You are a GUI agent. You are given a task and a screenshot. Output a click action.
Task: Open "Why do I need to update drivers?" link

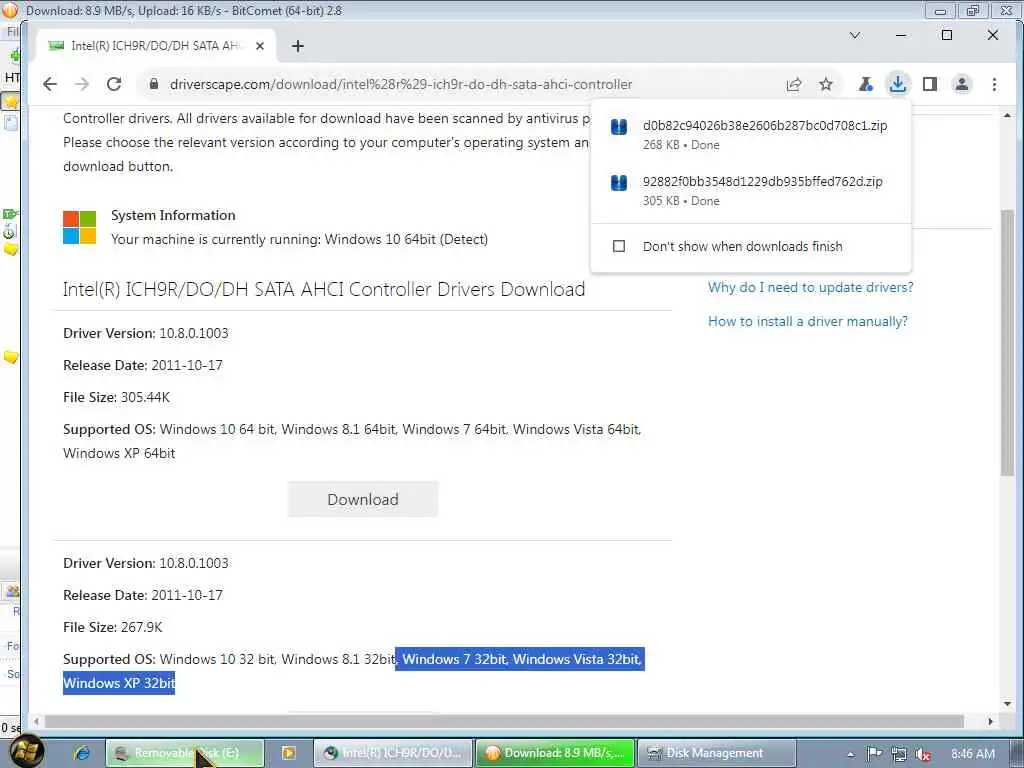(810, 287)
